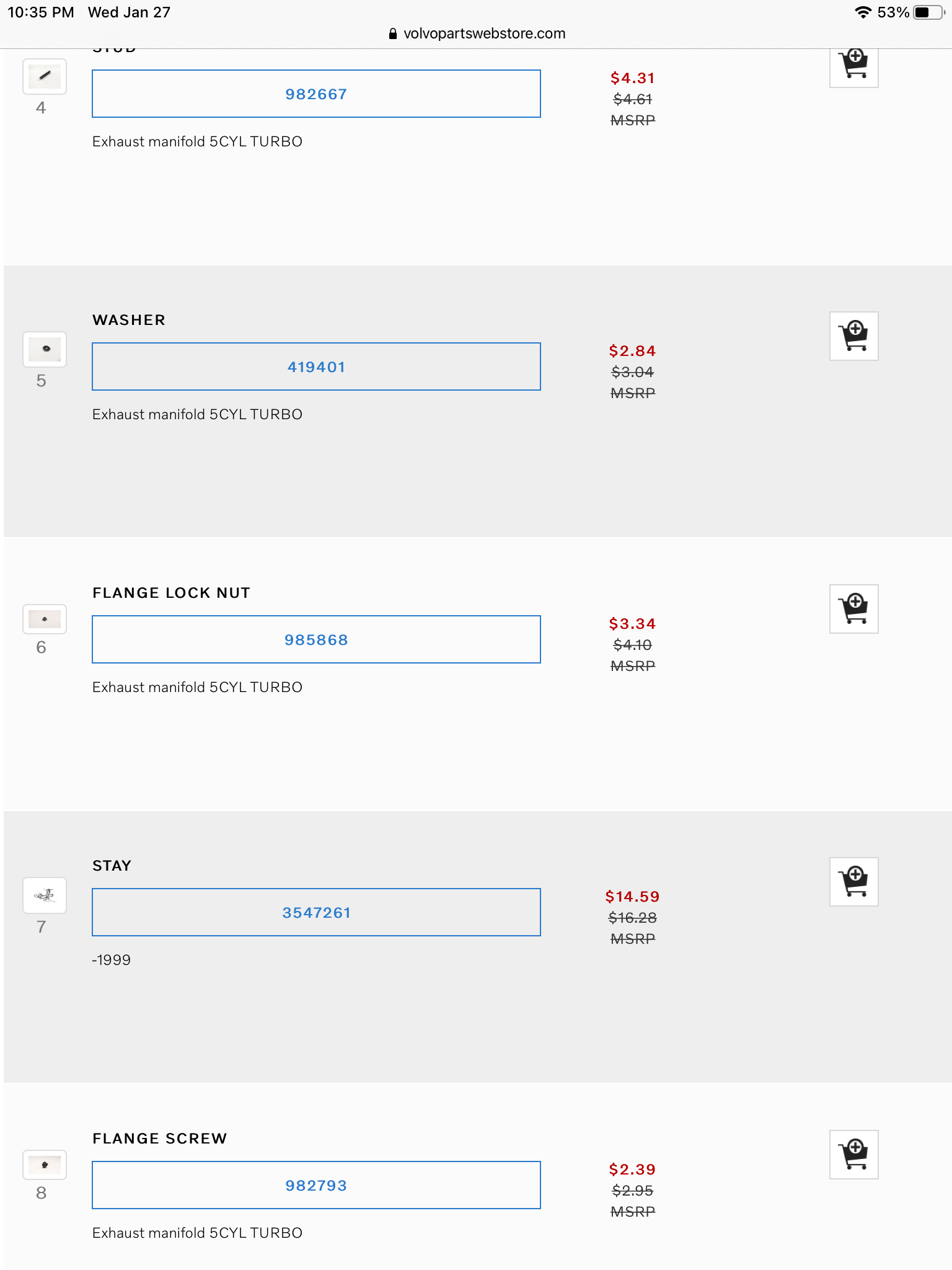View stud thumbnail image, item 4
Screen dimensions: 952x1270
point(45,77)
